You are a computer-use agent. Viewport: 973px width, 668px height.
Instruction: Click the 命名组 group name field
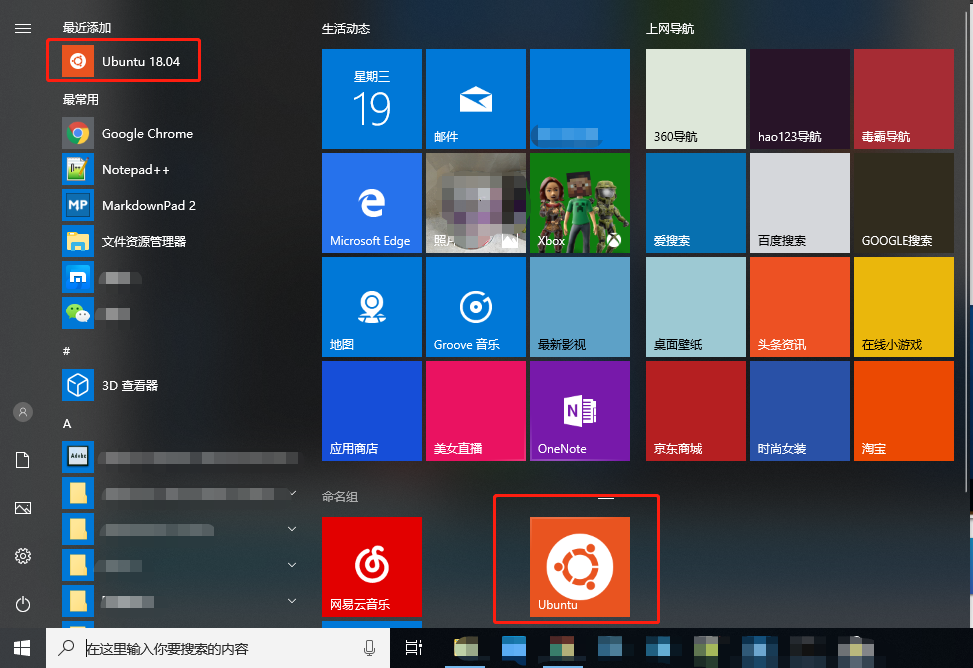click(340, 496)
